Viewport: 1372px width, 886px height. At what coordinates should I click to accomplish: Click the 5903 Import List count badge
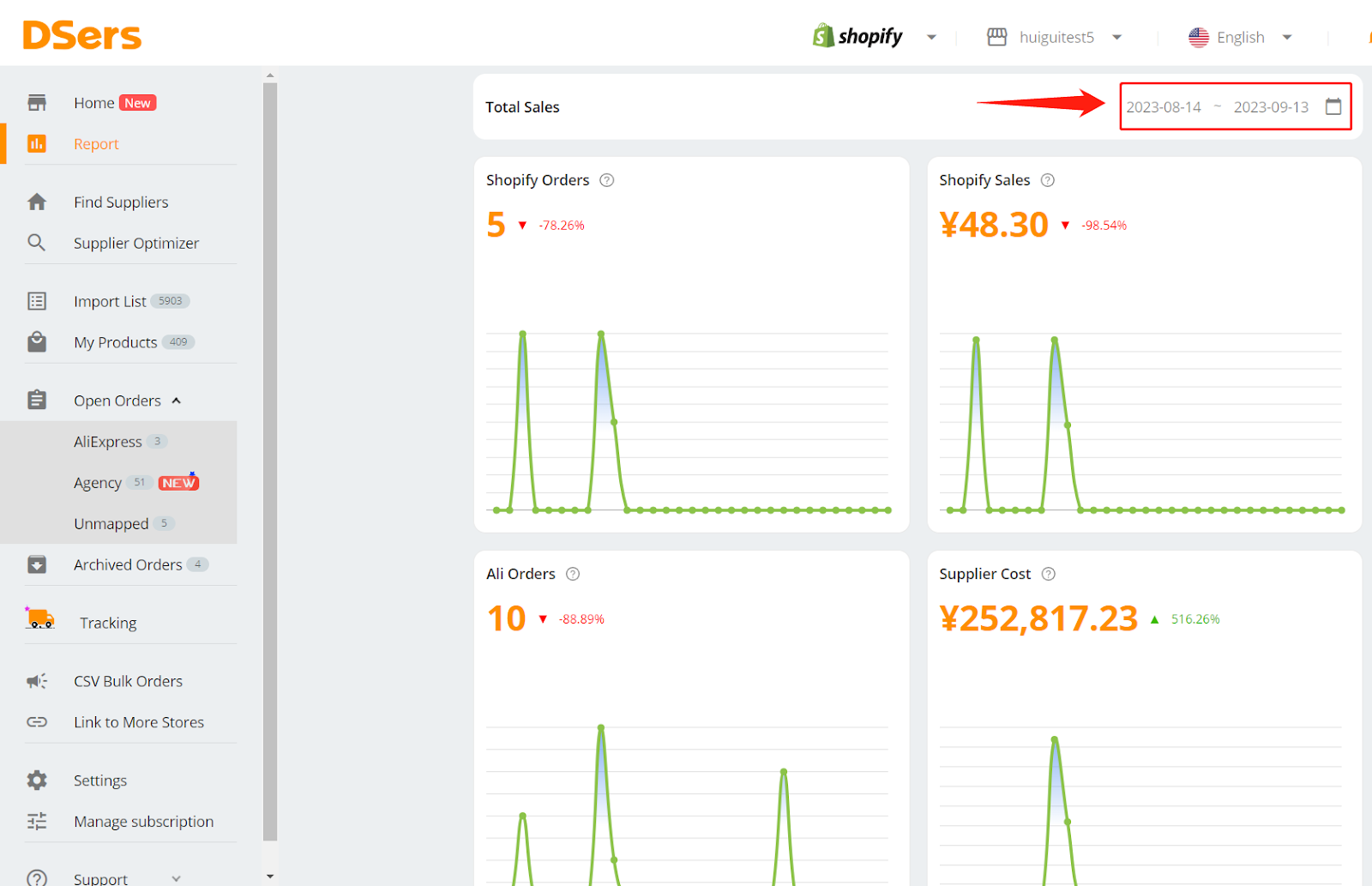(171, 301)
